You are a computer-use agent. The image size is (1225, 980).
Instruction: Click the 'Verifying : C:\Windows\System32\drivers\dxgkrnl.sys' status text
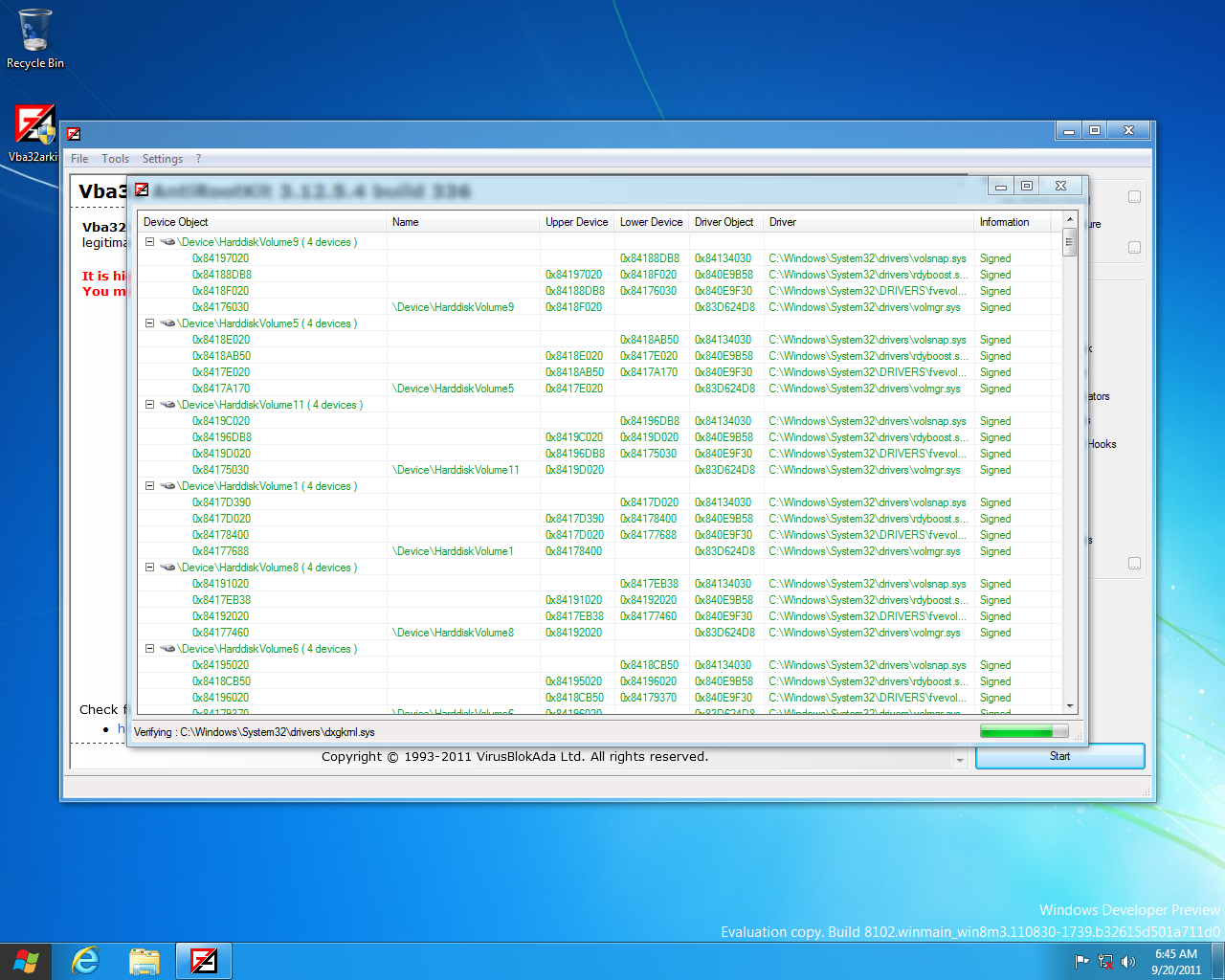coord(255,732)
